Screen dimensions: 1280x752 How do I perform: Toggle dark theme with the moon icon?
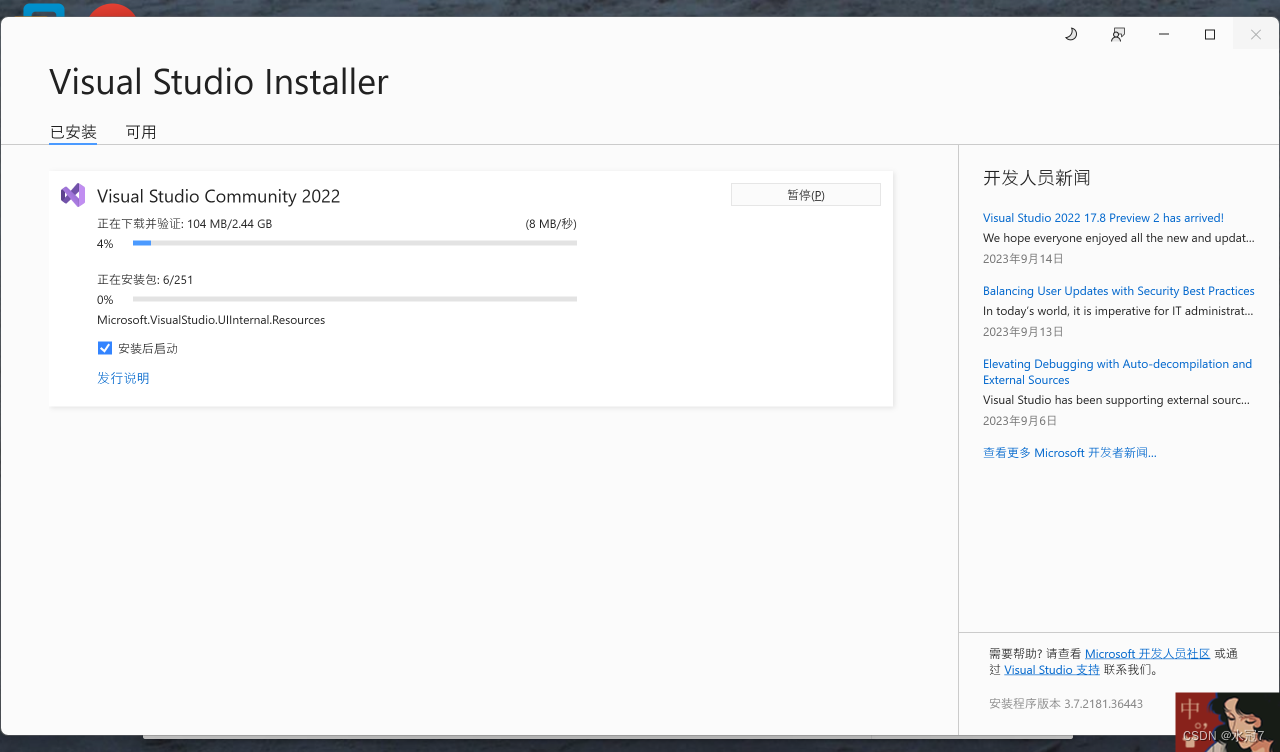1071,33
